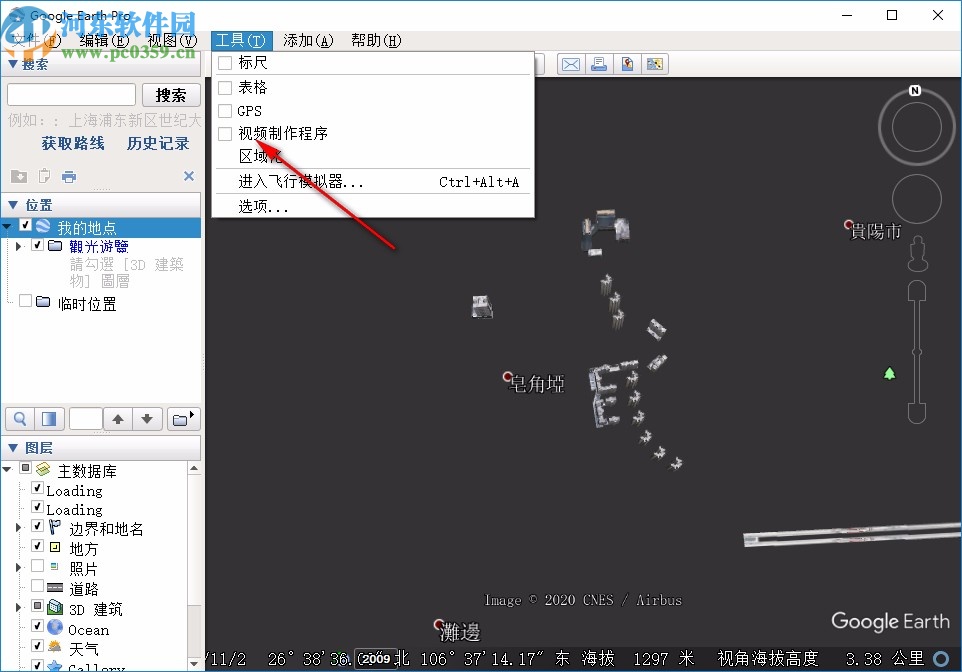
Task: Click the 貴陽市 red placemark dot
Action: tap(848, 225)
